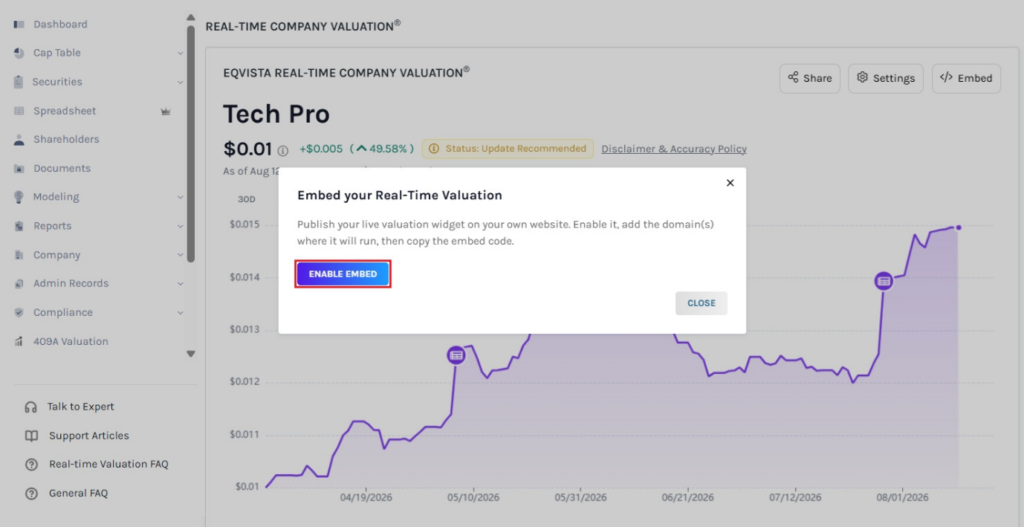Viewport: 1024px width, 527px height.
Task: Select the 30D range label
Action: (246, 199)
